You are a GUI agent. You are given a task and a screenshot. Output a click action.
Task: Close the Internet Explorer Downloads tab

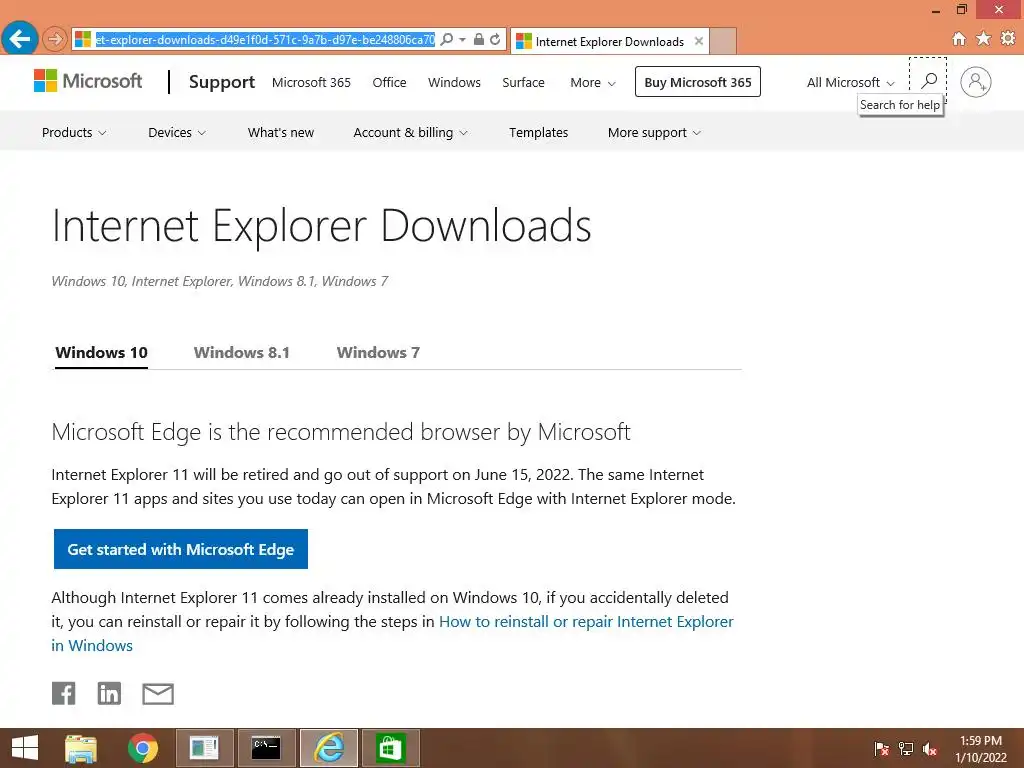point(699,41)
